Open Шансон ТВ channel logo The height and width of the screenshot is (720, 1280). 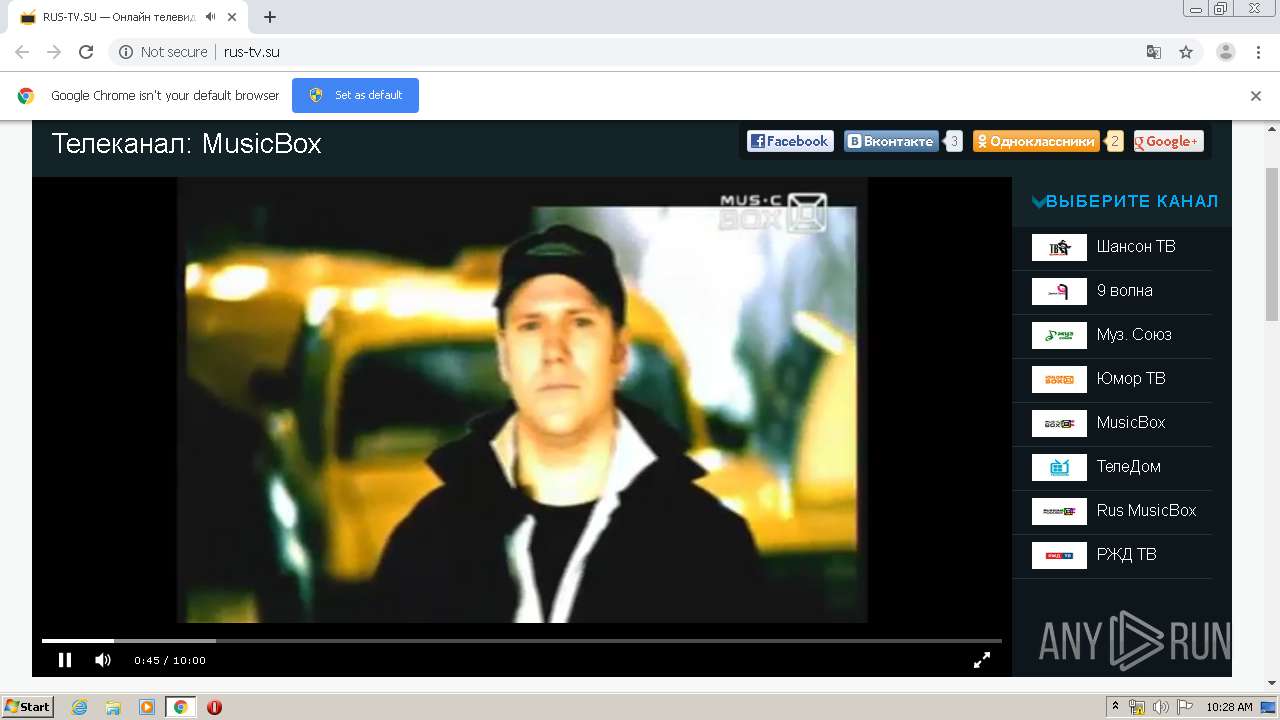1059,247
